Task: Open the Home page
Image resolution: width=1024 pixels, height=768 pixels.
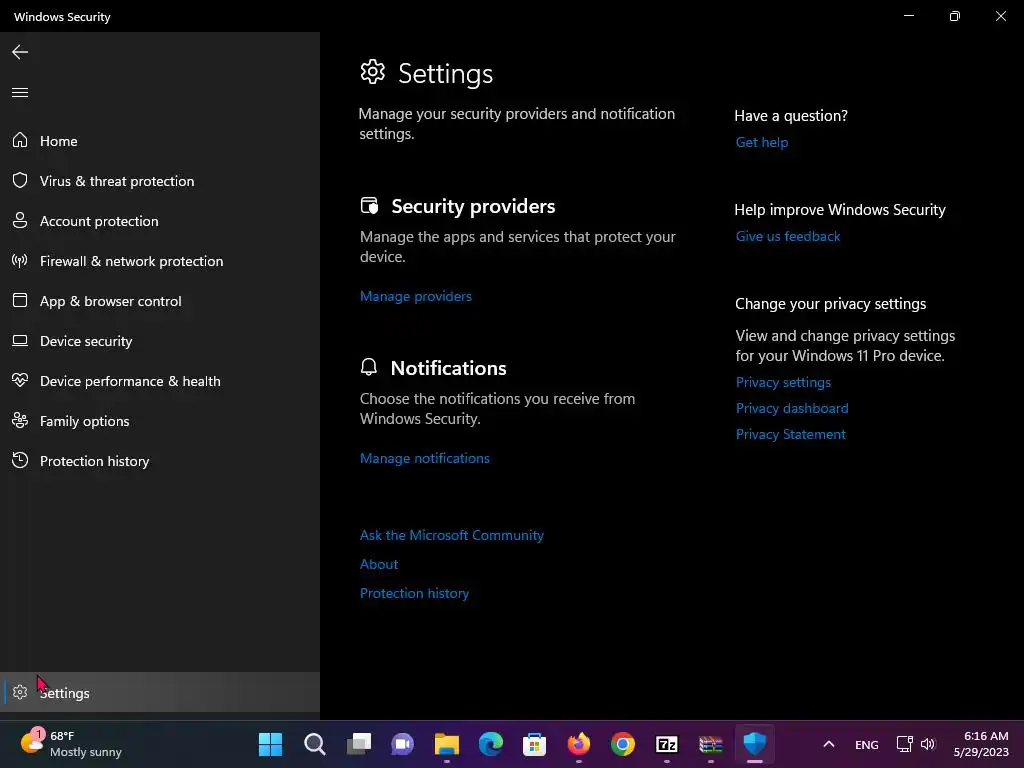Action: [160, 141]
